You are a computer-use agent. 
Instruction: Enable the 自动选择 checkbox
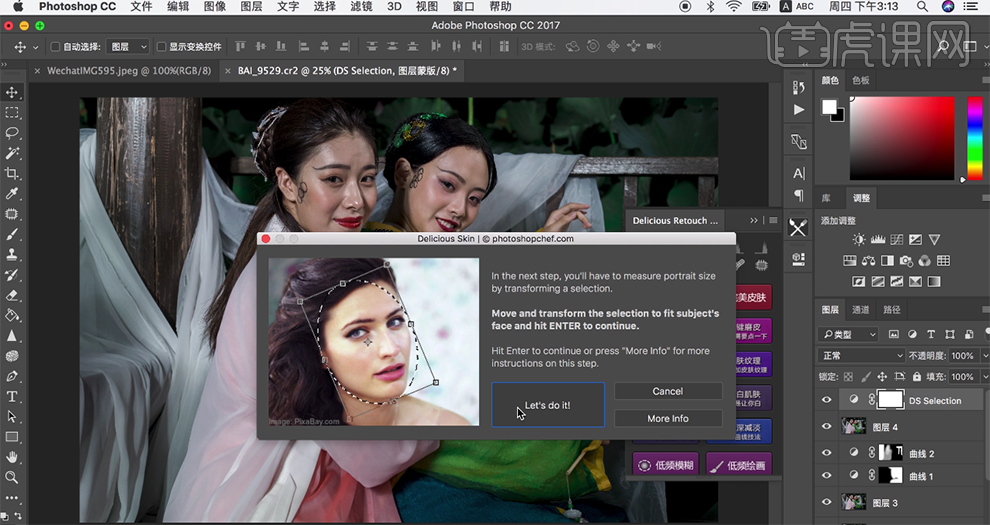[55, 47]
